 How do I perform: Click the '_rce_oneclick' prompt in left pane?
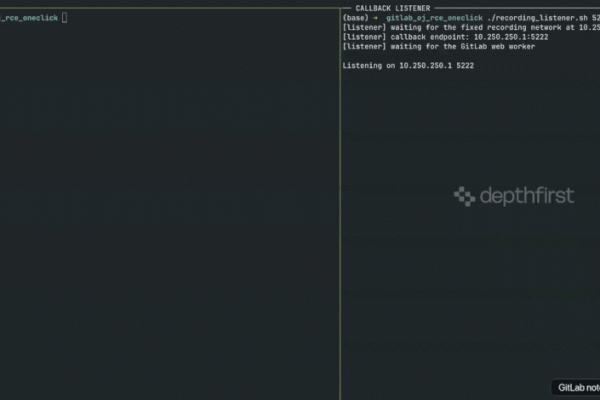(29, 18)
